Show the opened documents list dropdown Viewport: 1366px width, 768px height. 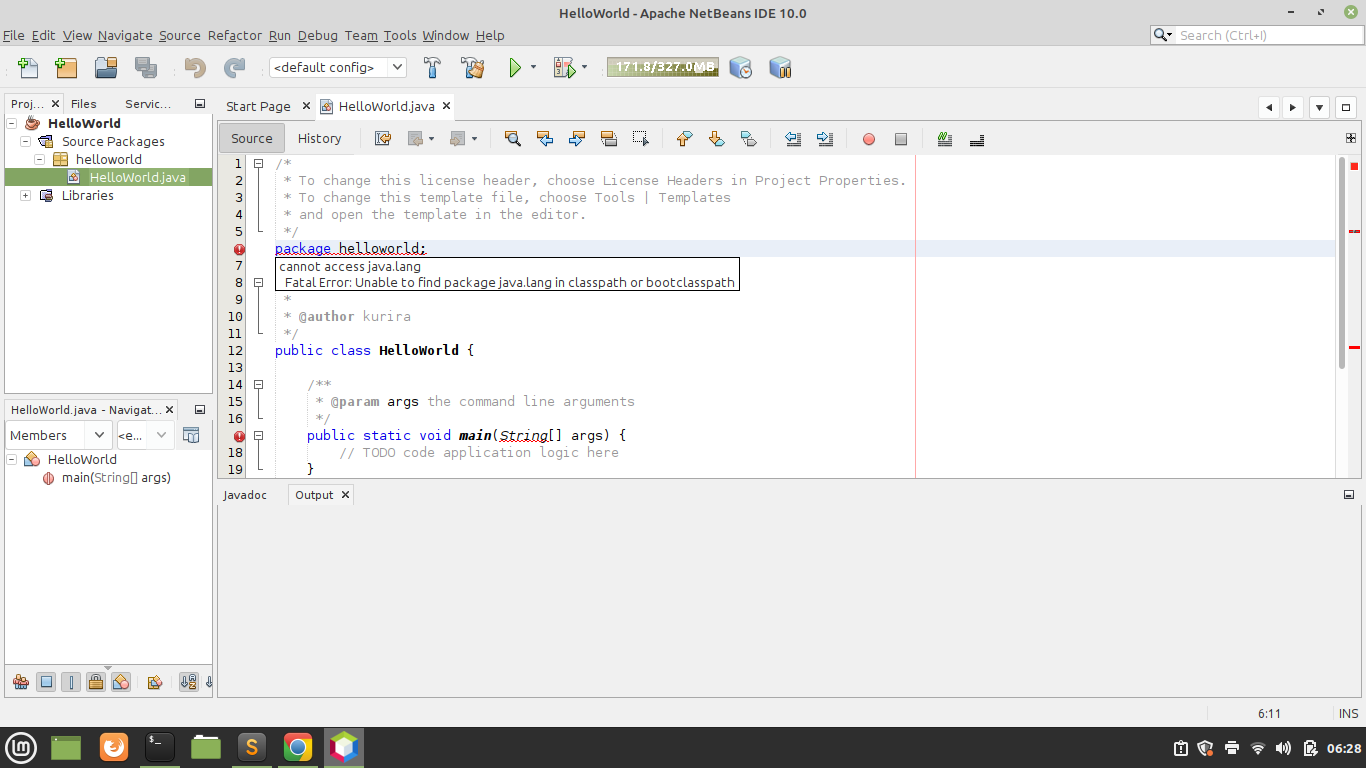coord(1319,107)
